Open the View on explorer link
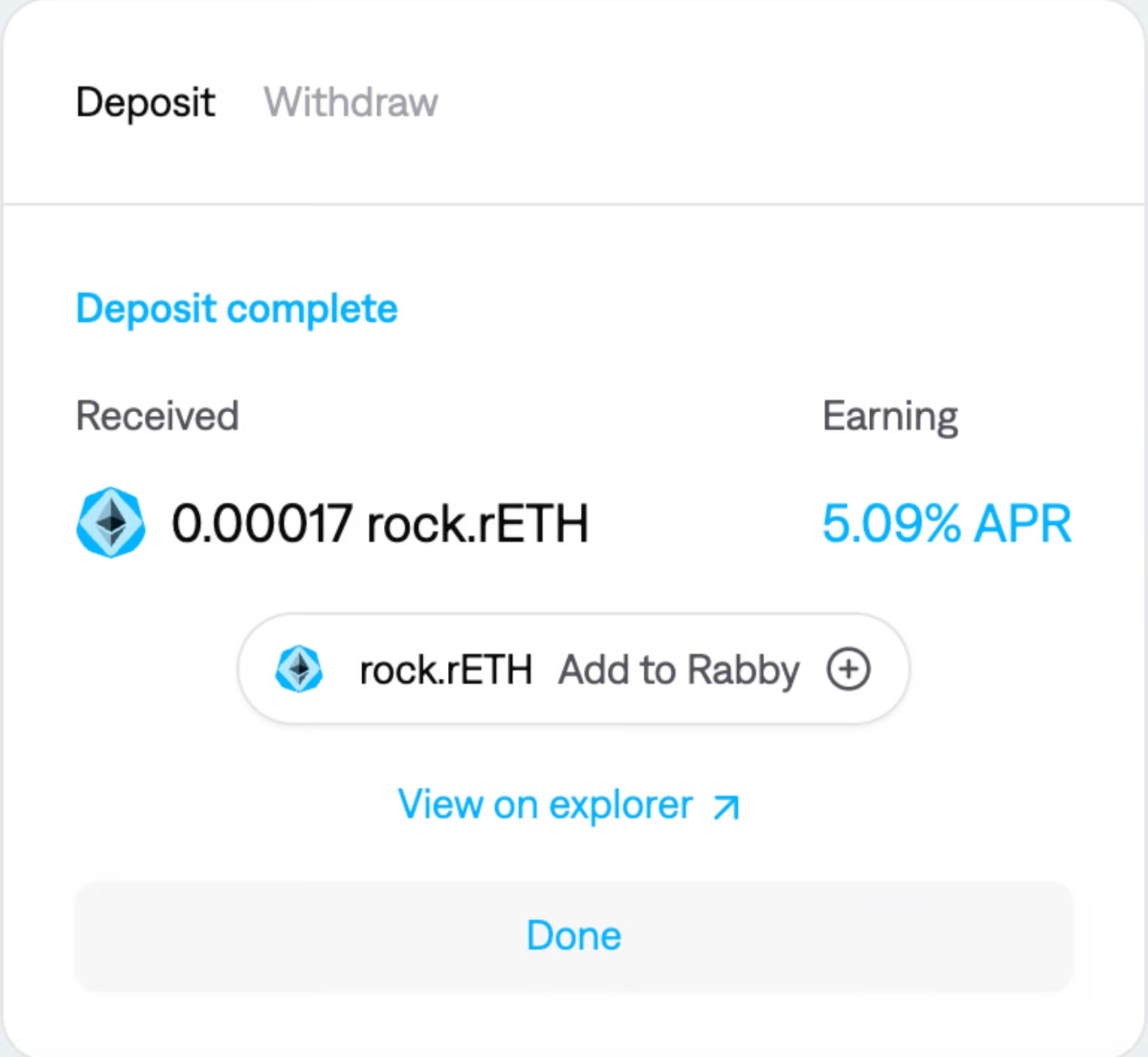The image size is (1148, 1057). click(x=545, y=806)
